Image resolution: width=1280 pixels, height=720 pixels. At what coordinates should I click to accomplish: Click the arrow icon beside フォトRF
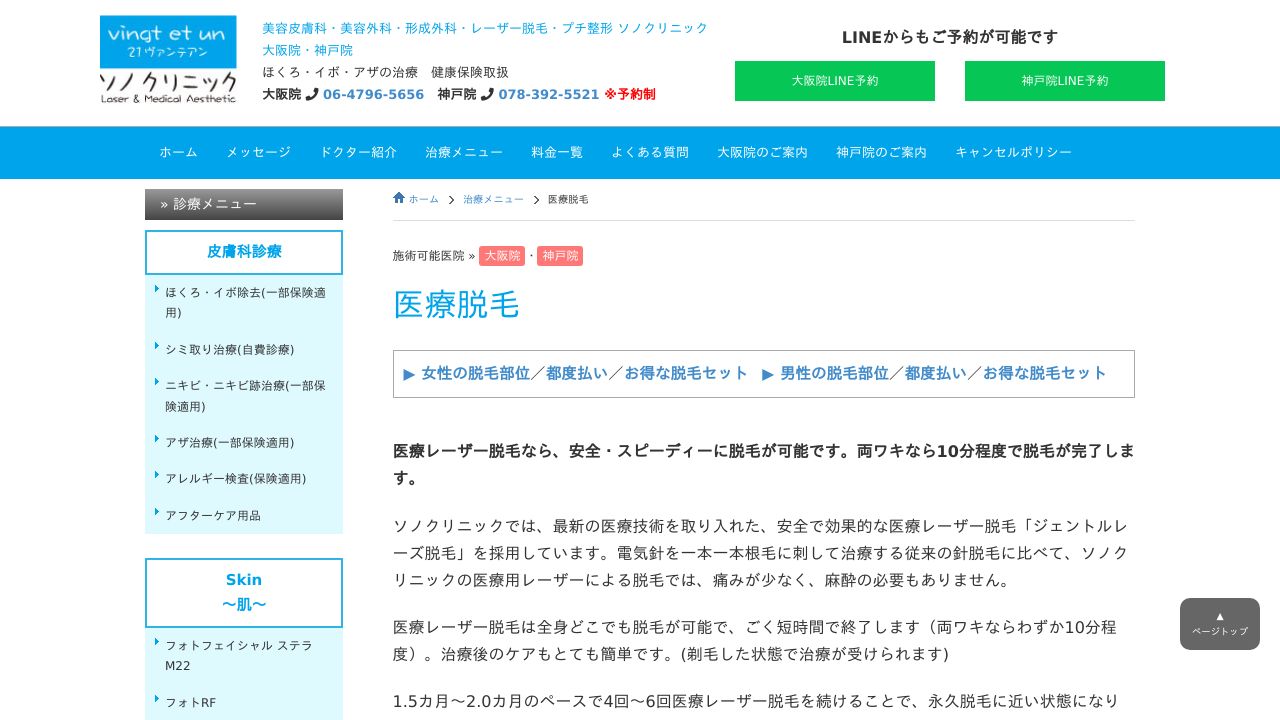click(x=158, y=698)
